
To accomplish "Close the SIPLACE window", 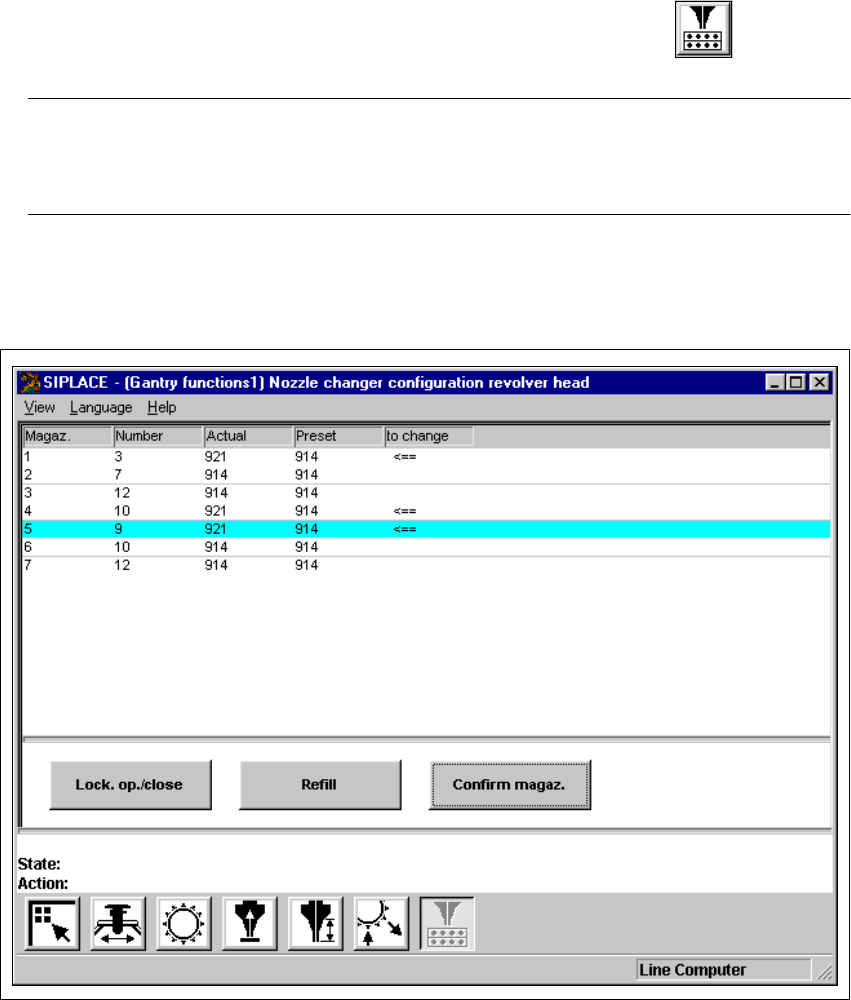I will click(820, 382).
